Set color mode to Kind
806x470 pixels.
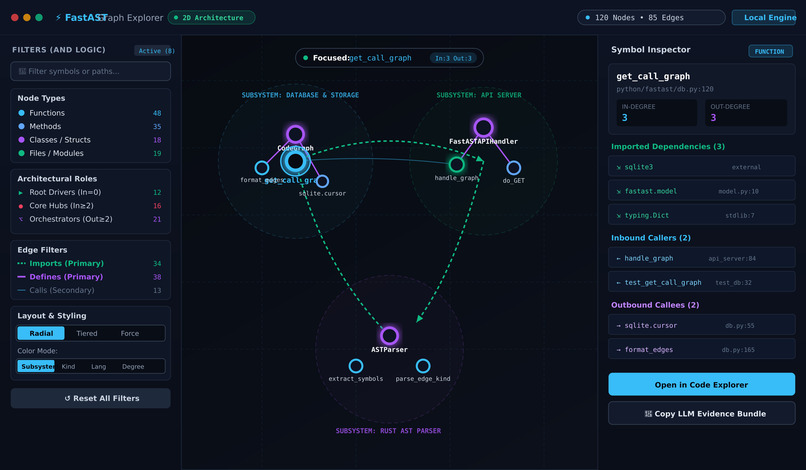tap(68, 366)
